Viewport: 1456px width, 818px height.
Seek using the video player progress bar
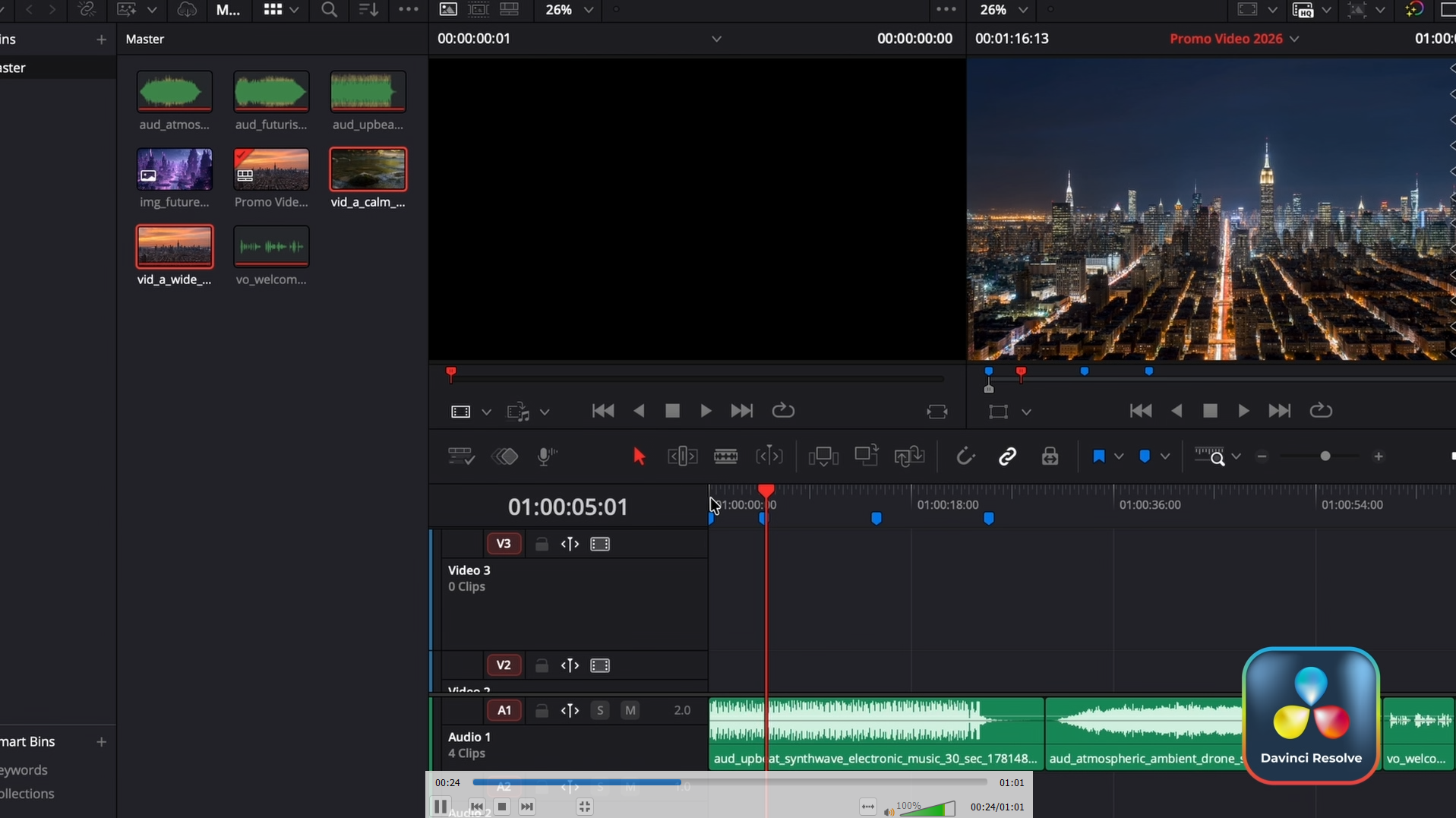click(x=729, y=782)
